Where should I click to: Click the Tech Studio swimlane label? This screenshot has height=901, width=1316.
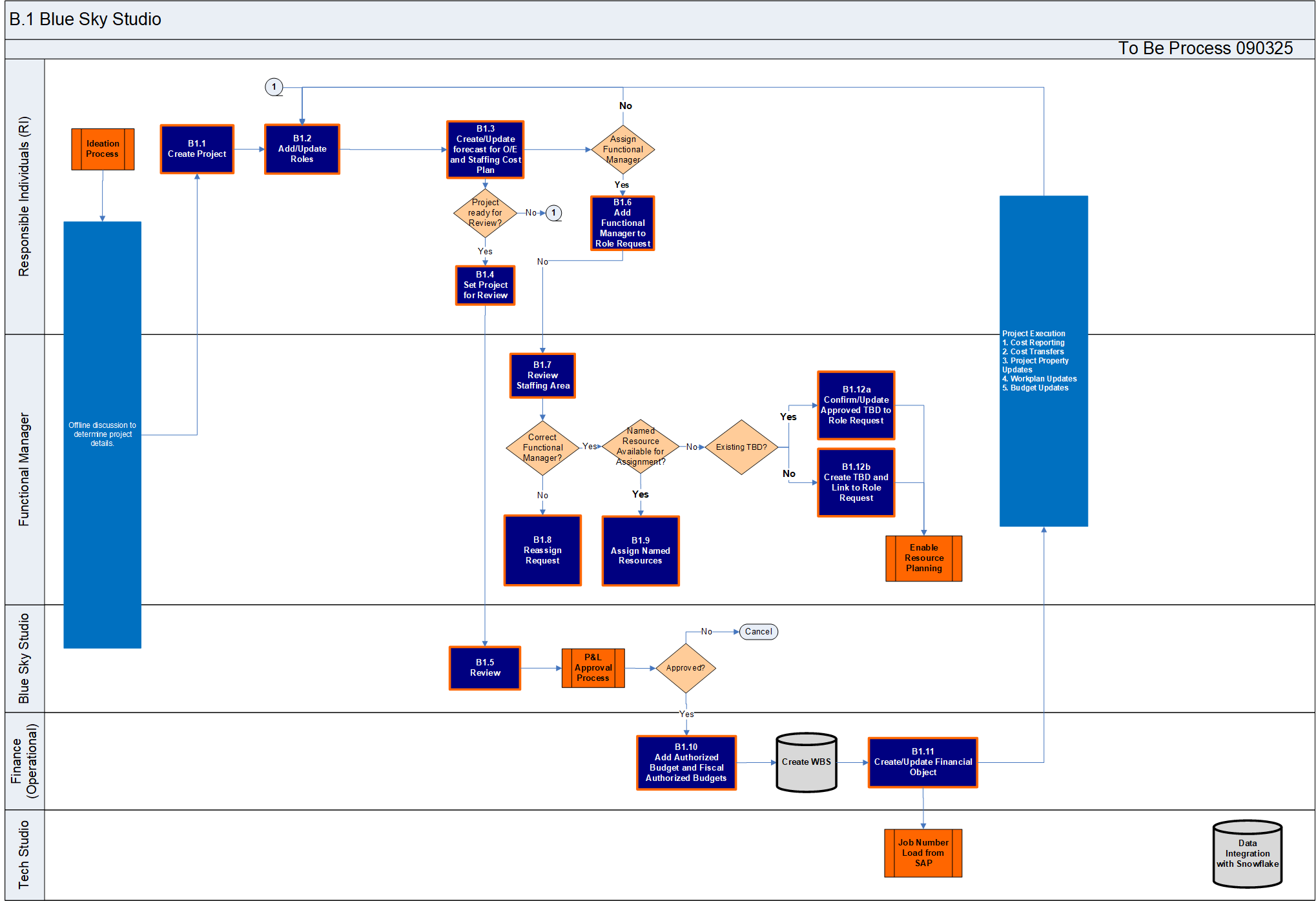click(x=25, y=855)
